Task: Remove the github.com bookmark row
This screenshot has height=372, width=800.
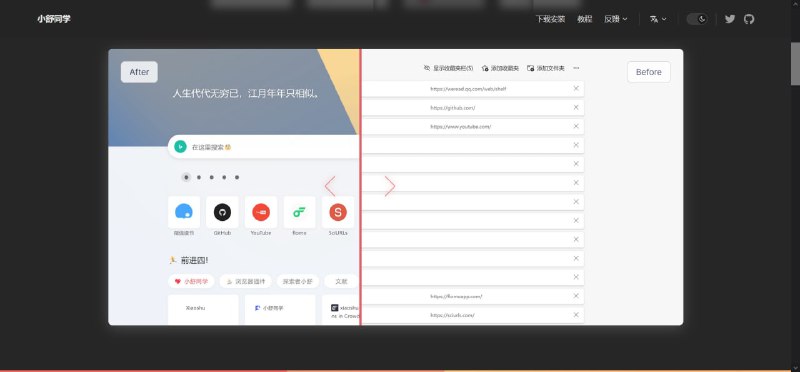Action: tap(576, 107)
